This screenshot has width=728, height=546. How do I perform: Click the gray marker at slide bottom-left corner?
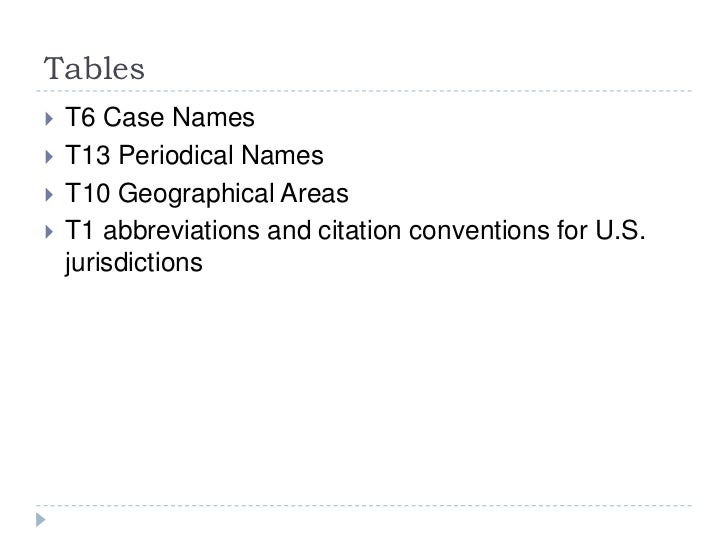point(40,521)
